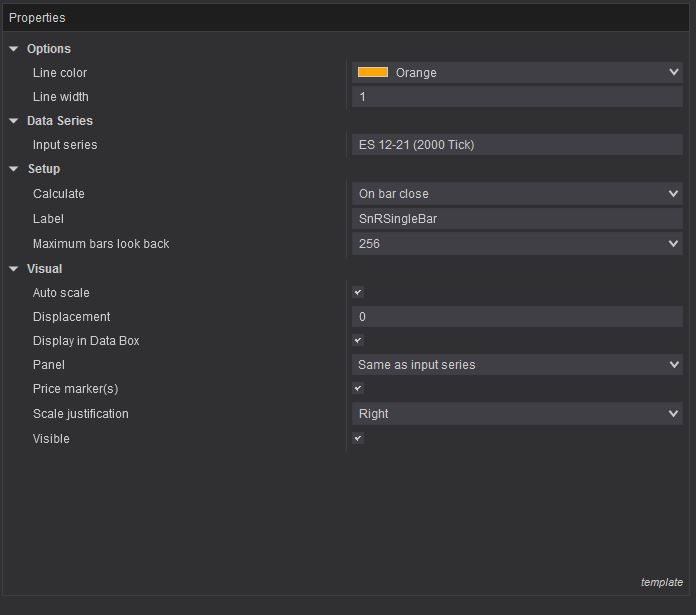Toggle the Visible checkbox

pyautogui.click(x=358, y=439)
